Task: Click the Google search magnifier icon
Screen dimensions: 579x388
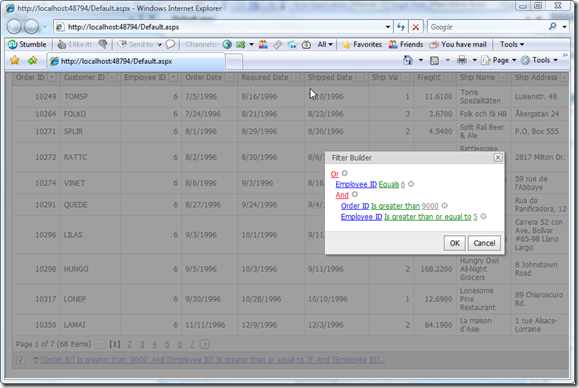Action: click(x=552, y=27)
